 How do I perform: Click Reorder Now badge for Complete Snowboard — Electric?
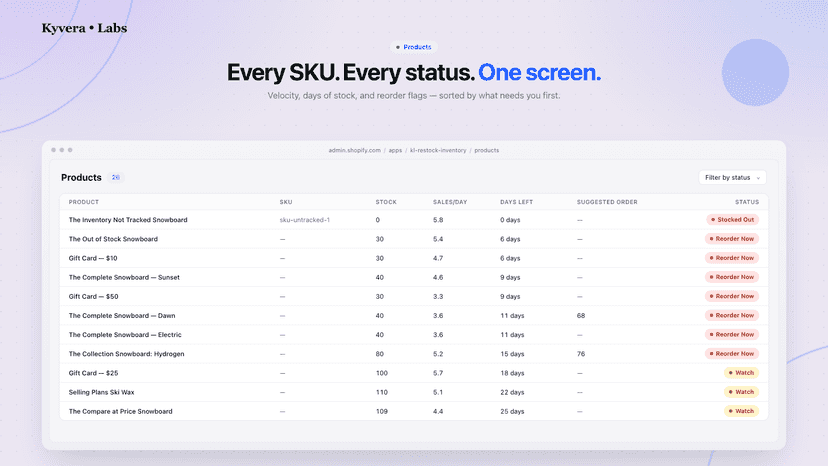(x=732, y=334)
